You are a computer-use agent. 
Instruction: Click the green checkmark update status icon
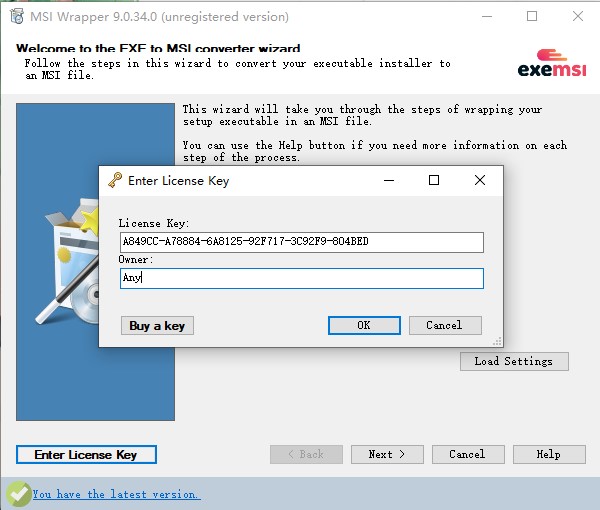click(18, 494)
